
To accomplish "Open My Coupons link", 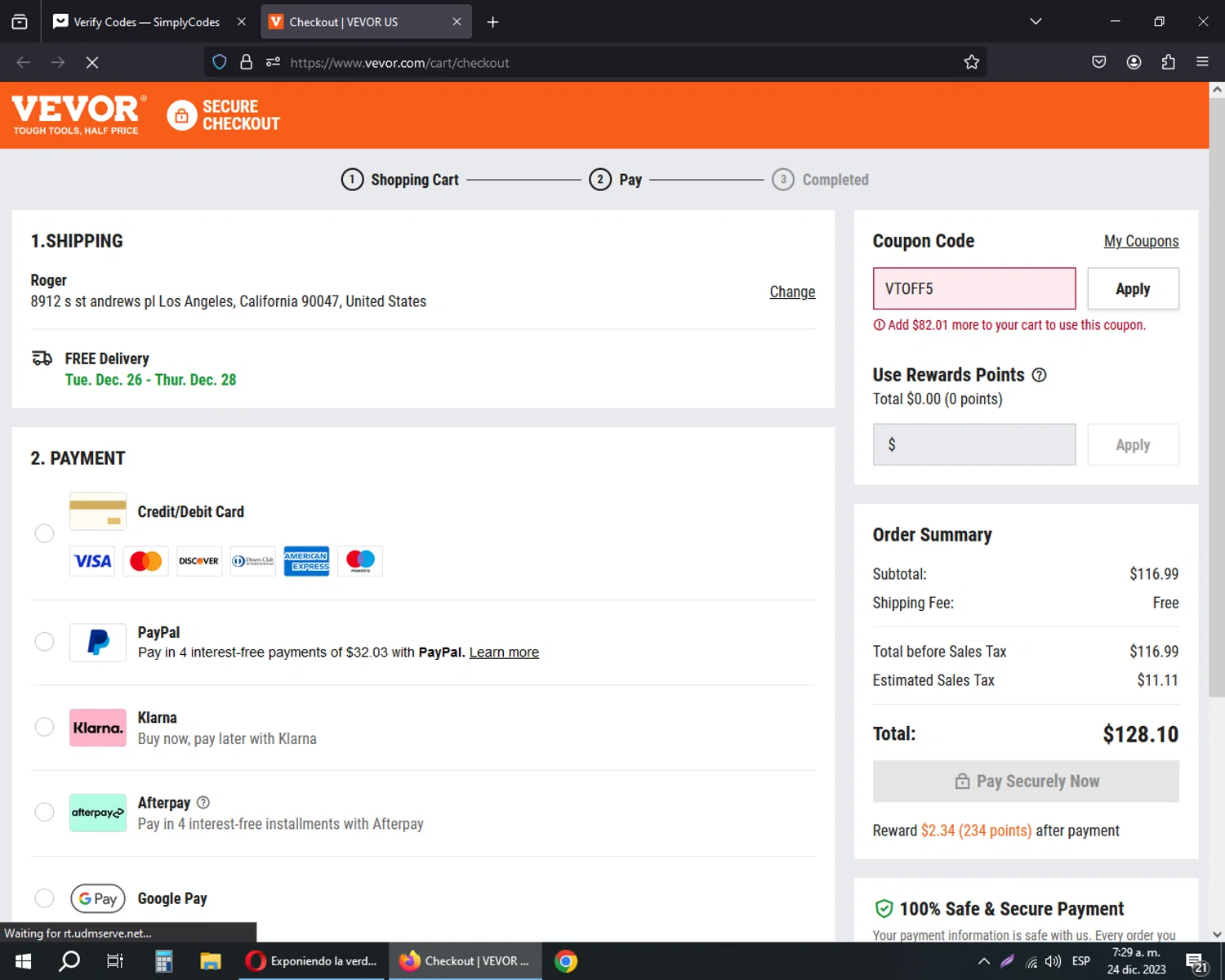I will tap(1141, 241).
